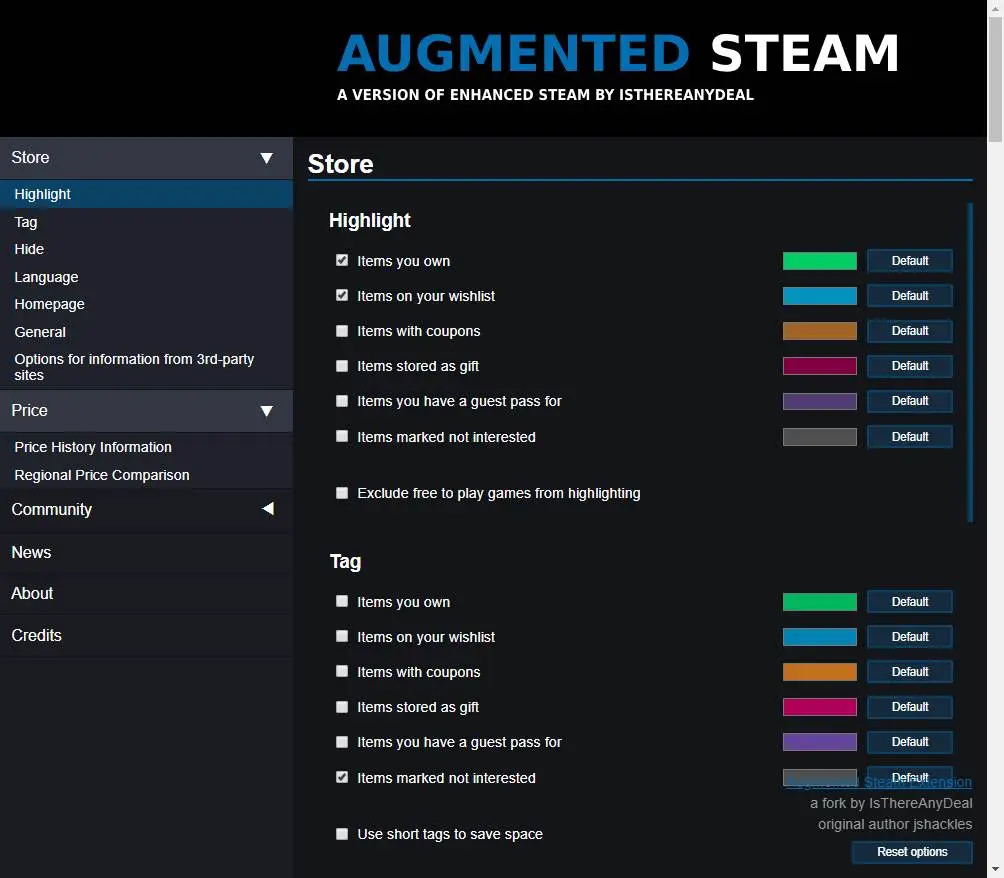The height and width of the screenshot is (878, 1004).
Task: Reset Tag guest pass color to Default
Action: tap(910, 742)
